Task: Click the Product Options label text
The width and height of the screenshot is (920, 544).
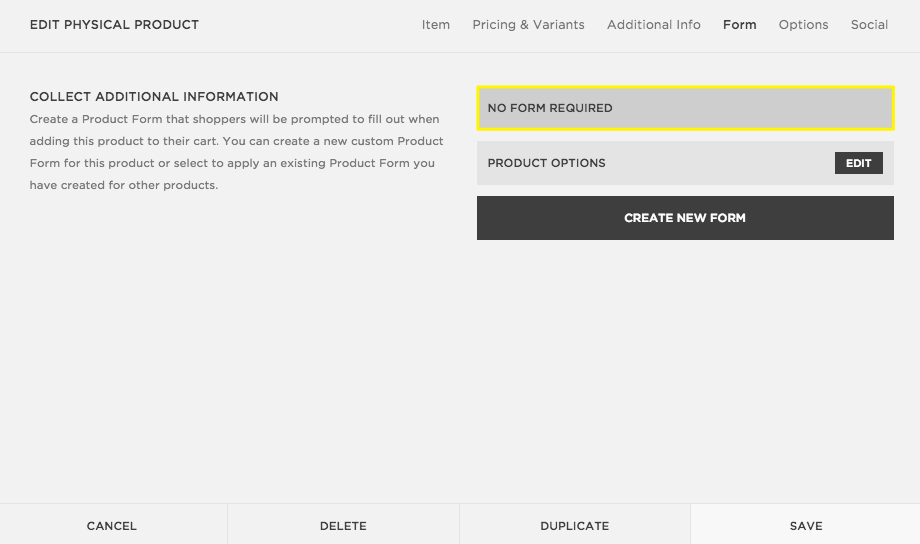Action: pos(546,163)
